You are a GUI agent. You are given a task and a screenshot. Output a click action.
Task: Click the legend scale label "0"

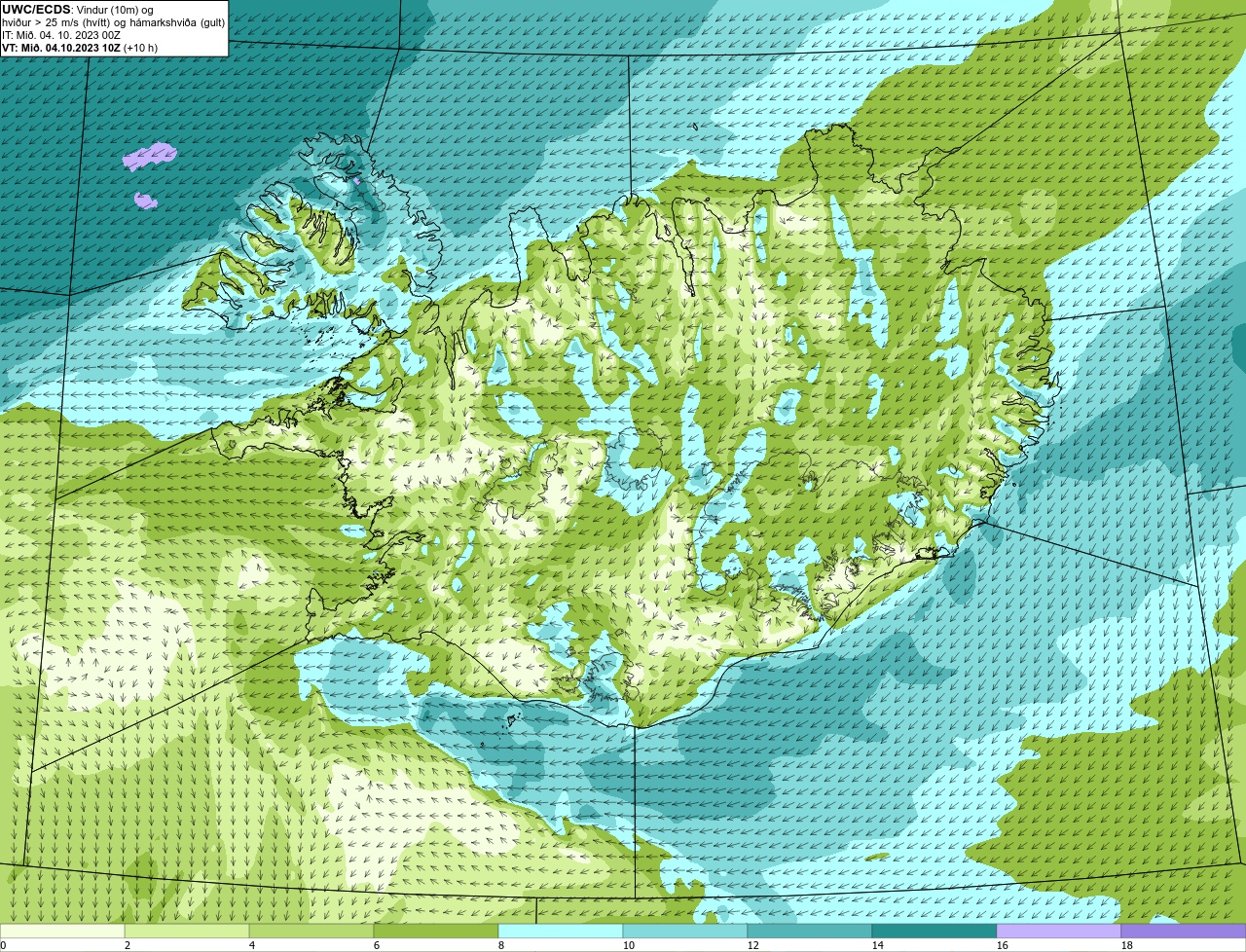coord(4,945)
